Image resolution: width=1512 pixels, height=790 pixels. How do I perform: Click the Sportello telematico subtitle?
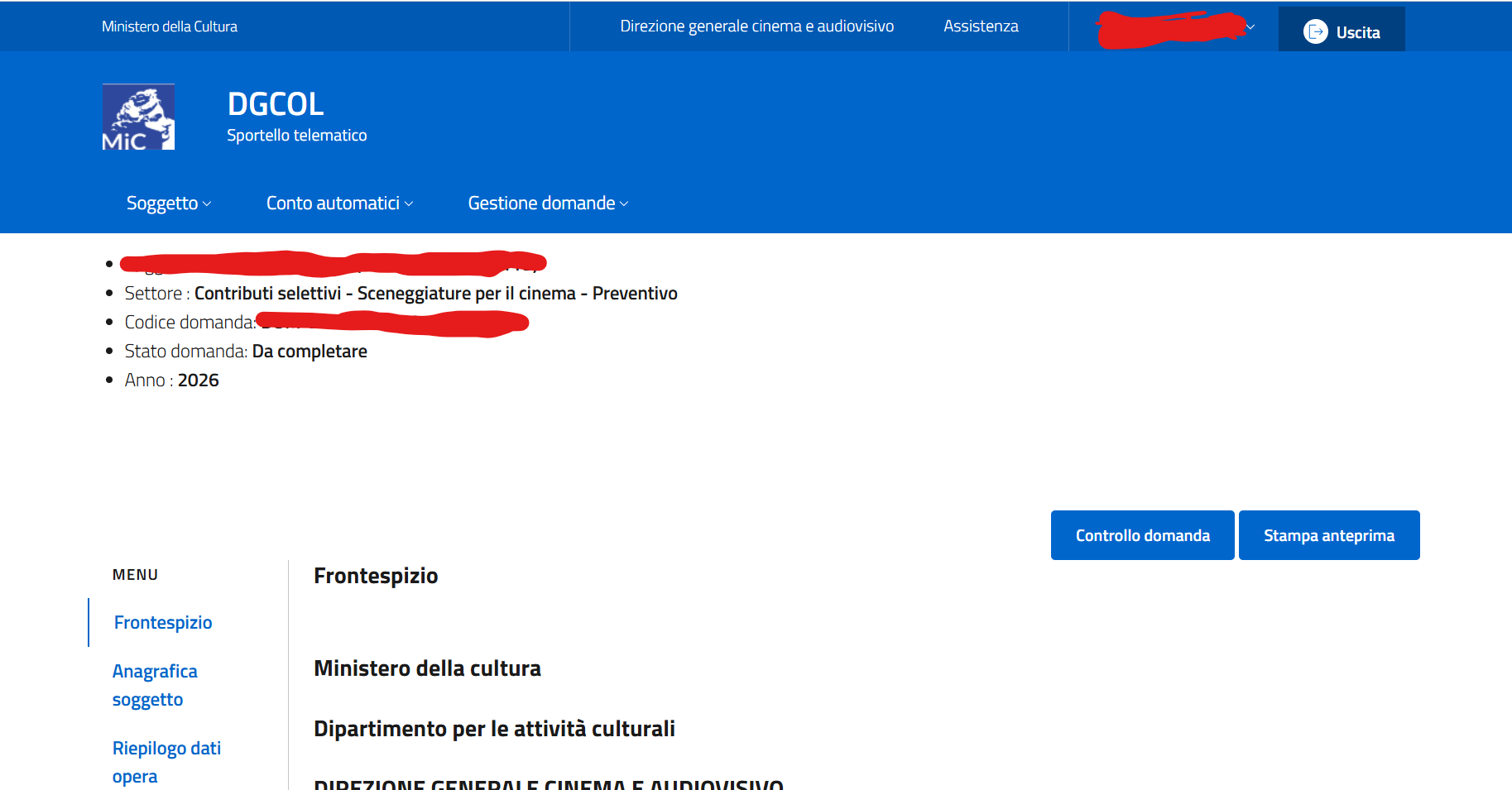[x=297, y=136]
